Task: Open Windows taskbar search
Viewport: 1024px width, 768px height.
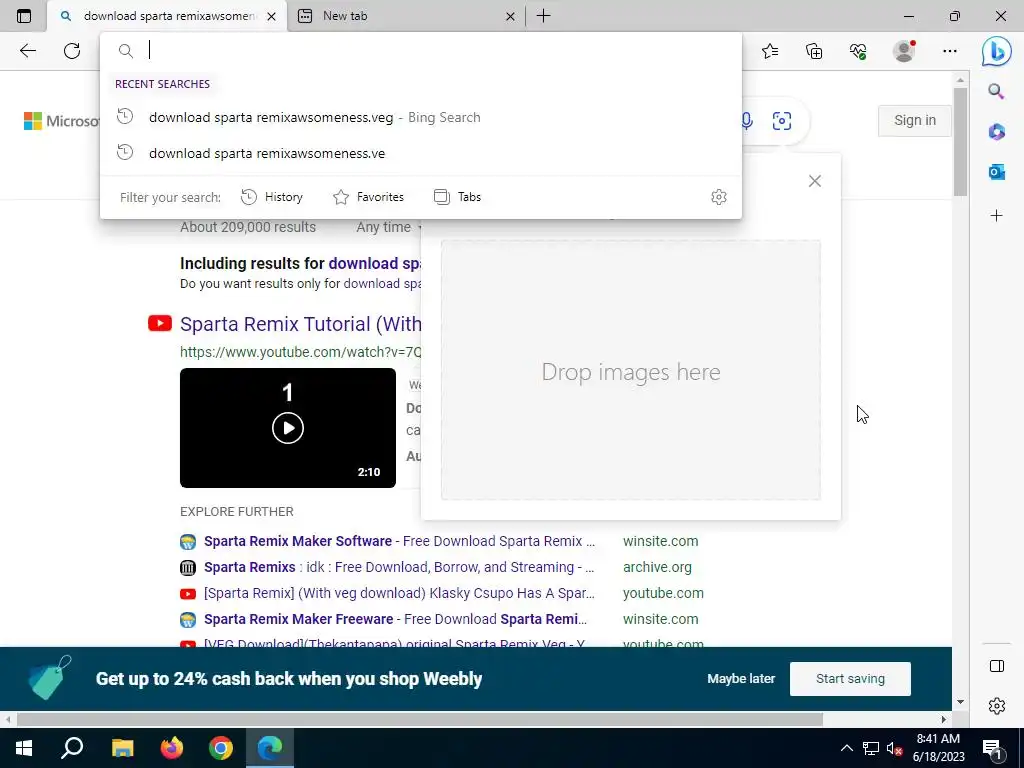Action: [x=72, y=748]
